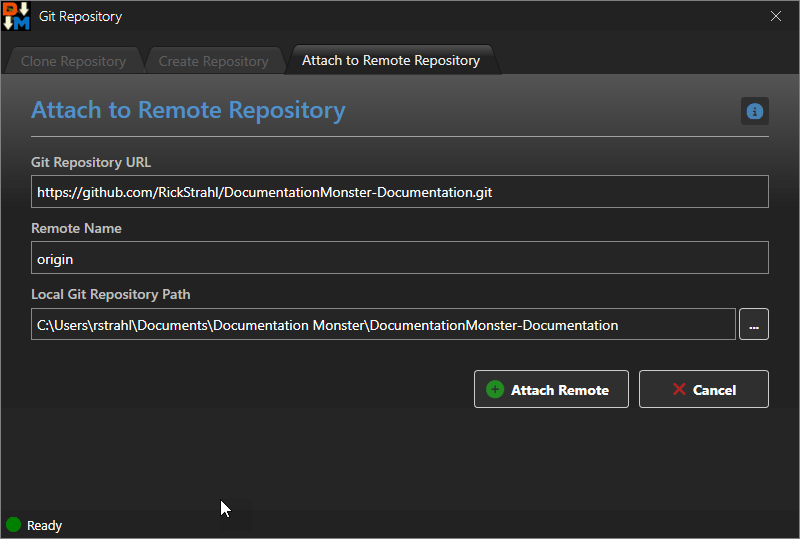
Task: Click the blue info help icon
Action: (x=755, y=111)
